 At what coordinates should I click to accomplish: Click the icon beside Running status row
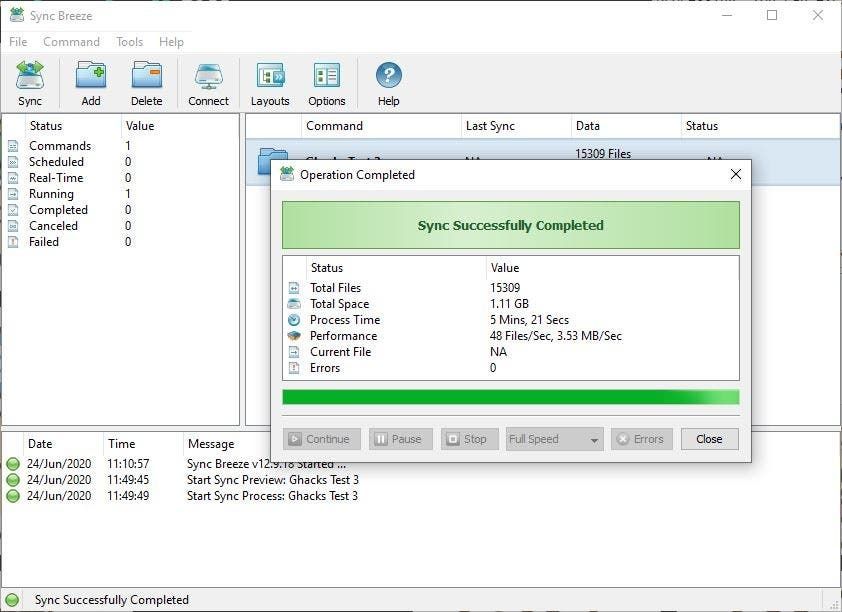pos(13,194)
